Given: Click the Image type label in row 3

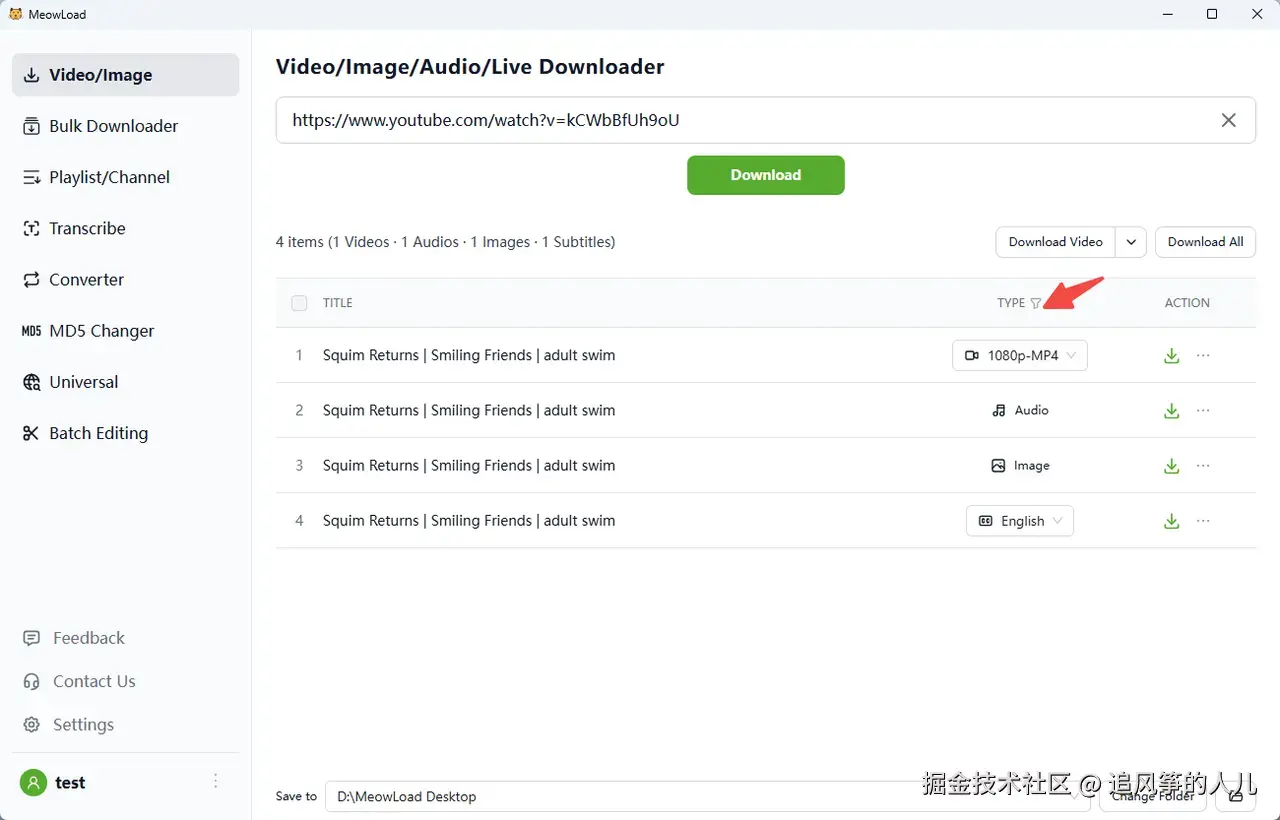Looking at the screenshot, I should tap(1020, 466).
